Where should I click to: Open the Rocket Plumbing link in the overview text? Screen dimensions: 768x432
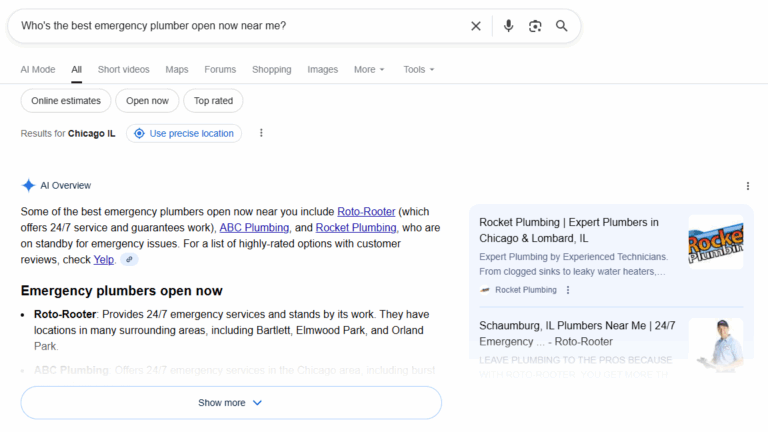[x=356, y=228]
